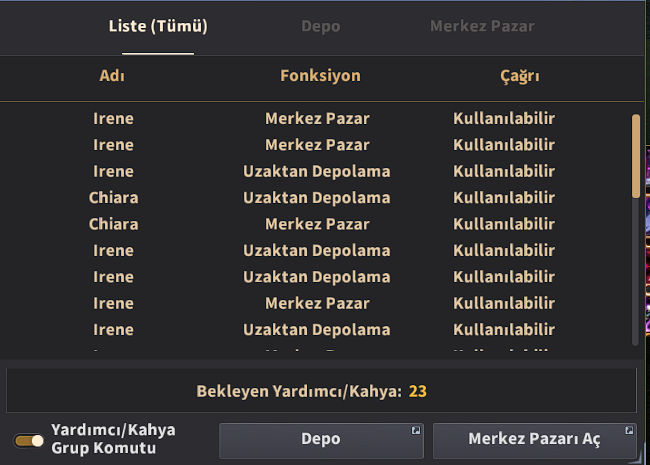The width and height of the screenshot is (650, 465).
Task: Sort by the Adı column header
Action: pyautogui.click(x=112, y=76)
